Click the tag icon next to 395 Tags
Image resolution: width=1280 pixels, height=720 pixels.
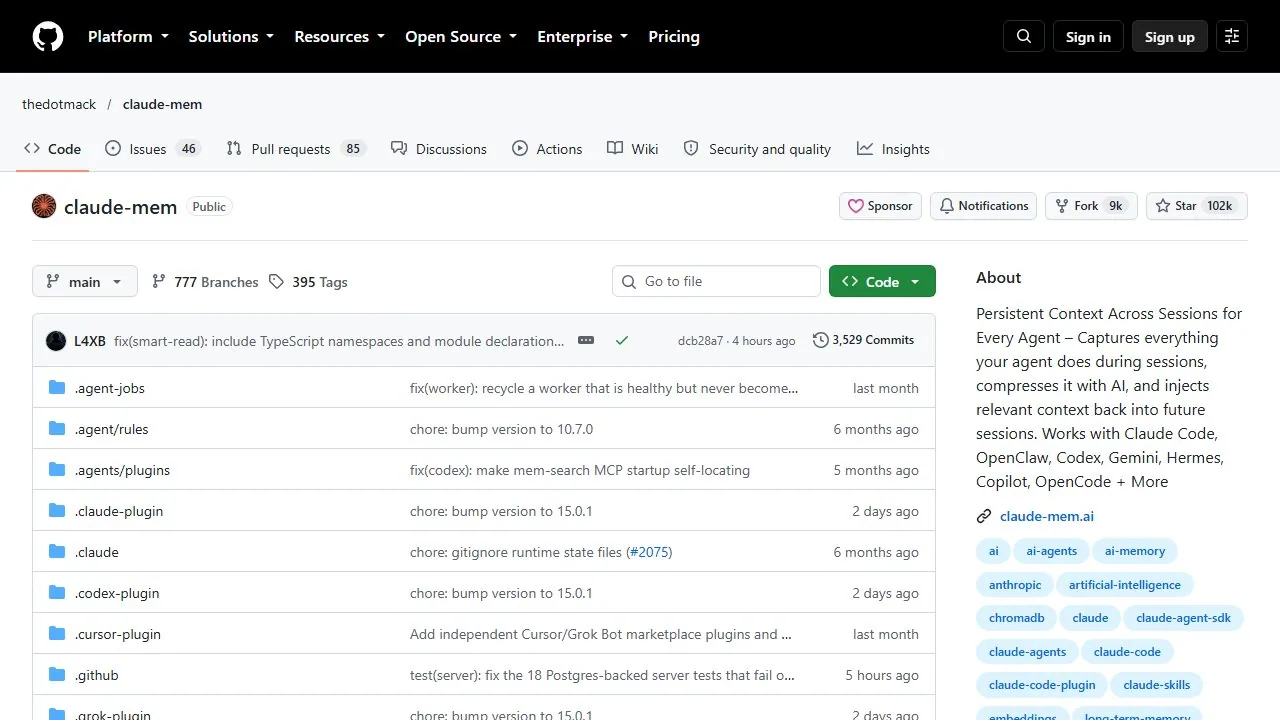[277, 282]
